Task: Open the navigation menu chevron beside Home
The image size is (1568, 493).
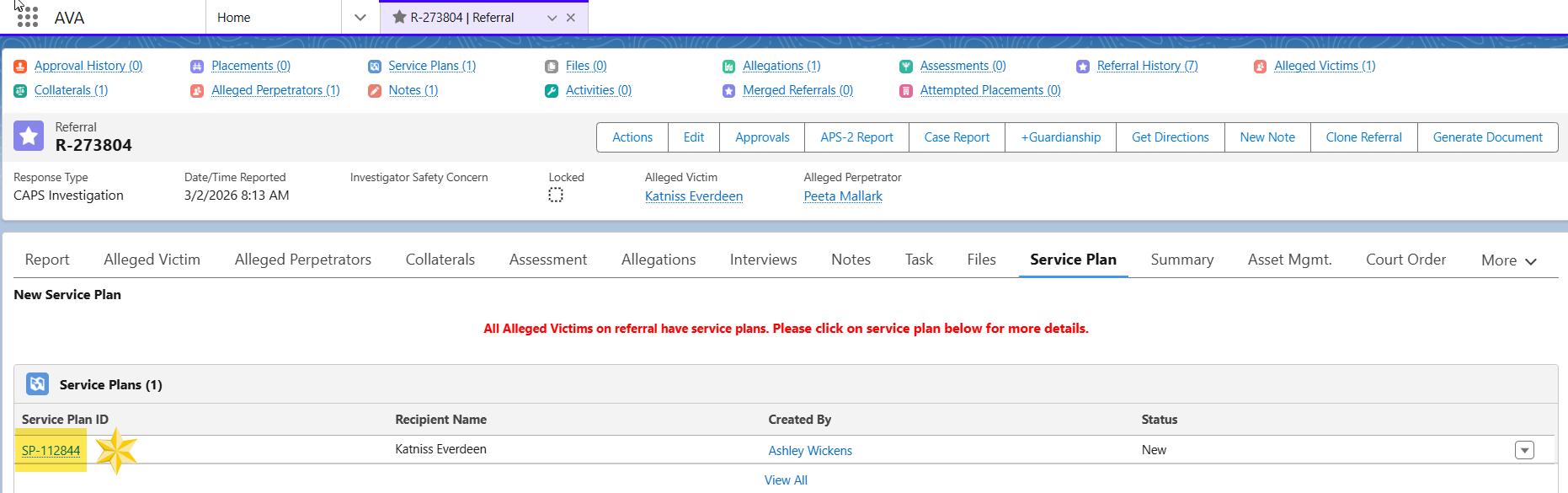Action: tap(360, 17)
